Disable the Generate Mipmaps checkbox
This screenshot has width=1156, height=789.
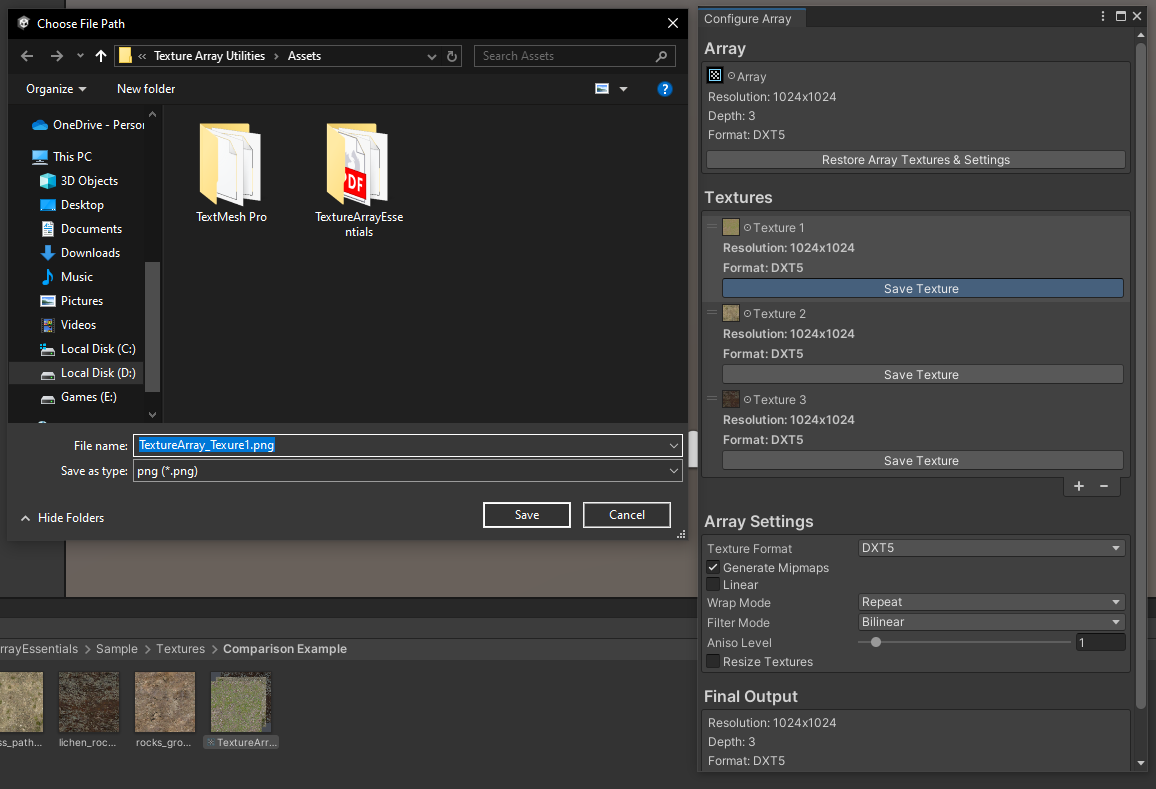714,568
